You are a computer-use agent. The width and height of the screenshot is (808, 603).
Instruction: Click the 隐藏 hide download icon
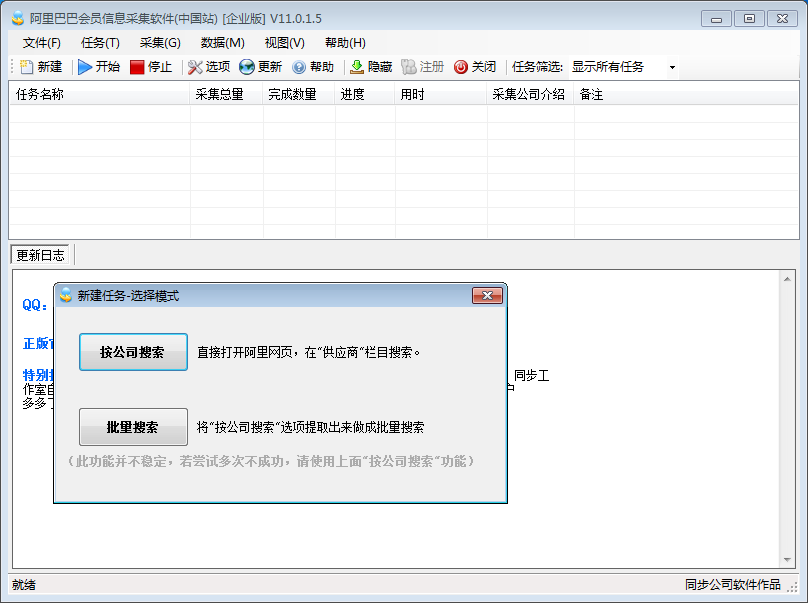(357, 67)
